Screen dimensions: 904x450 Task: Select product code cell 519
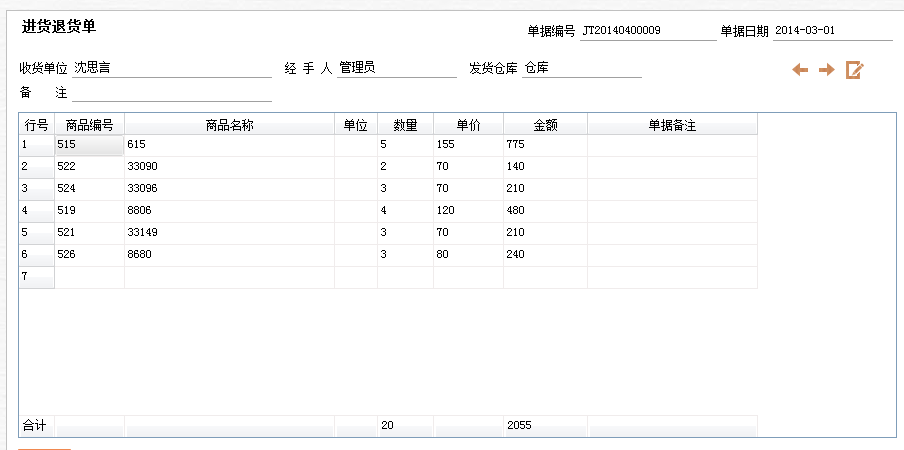pos(89,211)
